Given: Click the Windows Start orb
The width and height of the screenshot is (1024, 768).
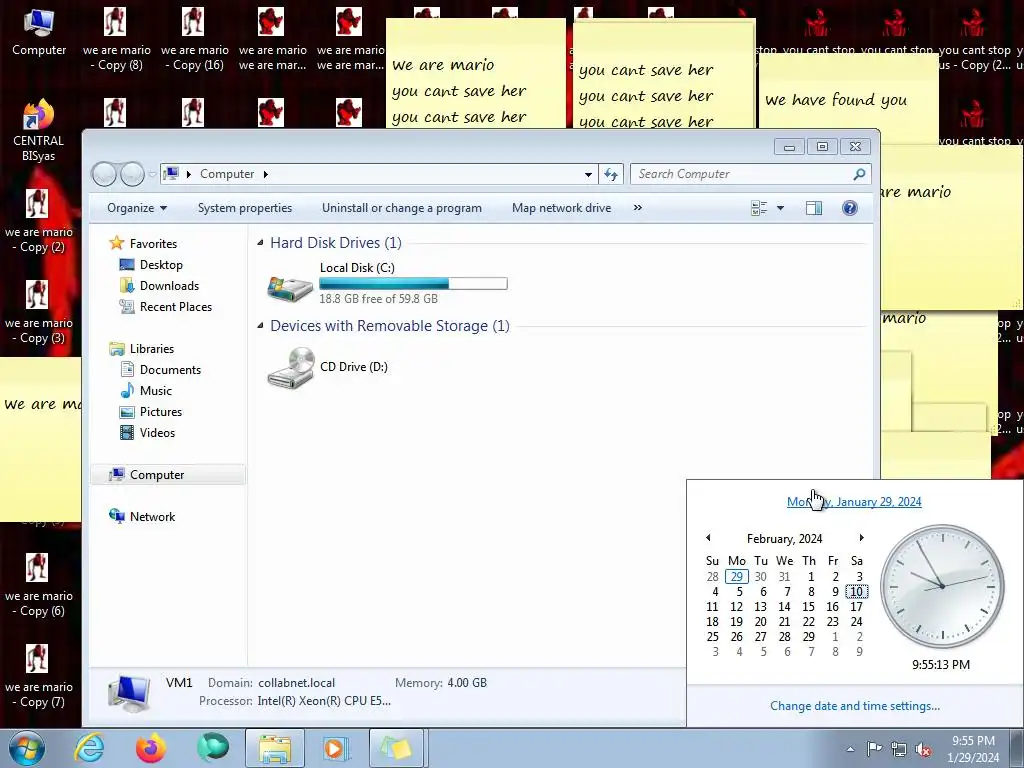Looking at the screenshot, I should tap(26, 748).
